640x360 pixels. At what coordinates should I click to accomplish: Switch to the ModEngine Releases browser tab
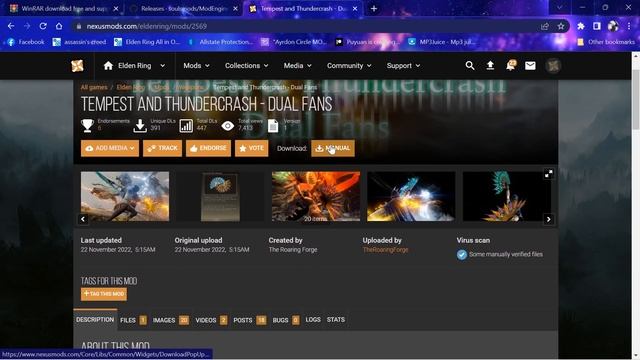(184, 9)
